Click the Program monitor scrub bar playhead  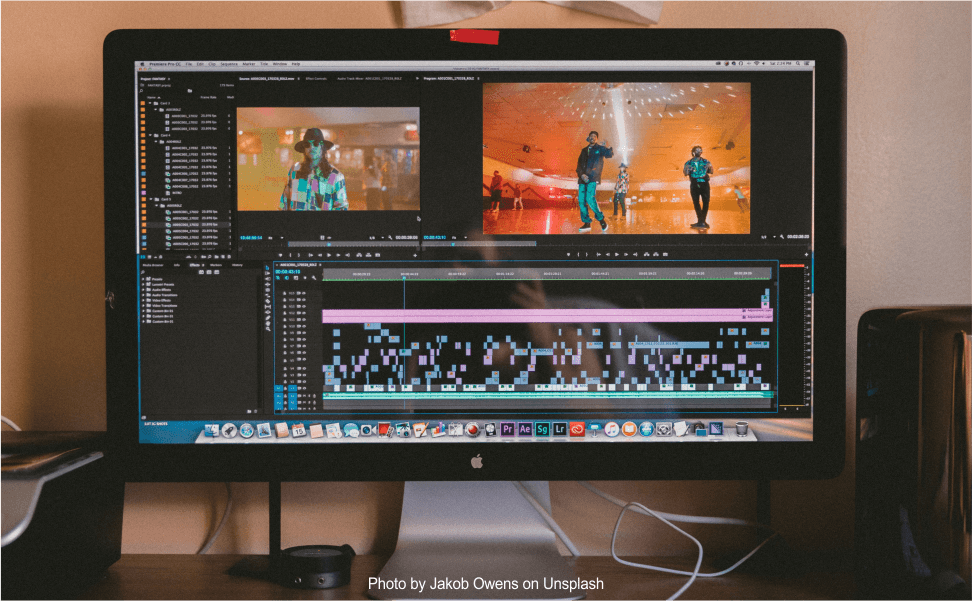453,244
